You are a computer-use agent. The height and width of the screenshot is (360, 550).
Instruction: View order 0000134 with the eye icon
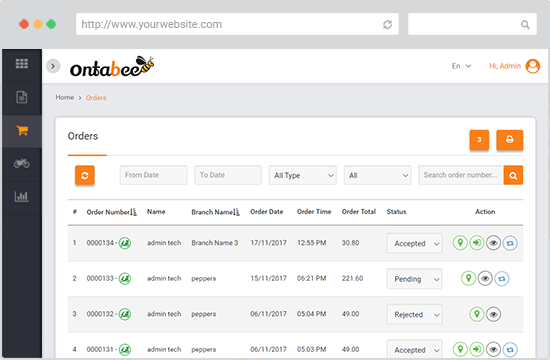click(493, 243)
